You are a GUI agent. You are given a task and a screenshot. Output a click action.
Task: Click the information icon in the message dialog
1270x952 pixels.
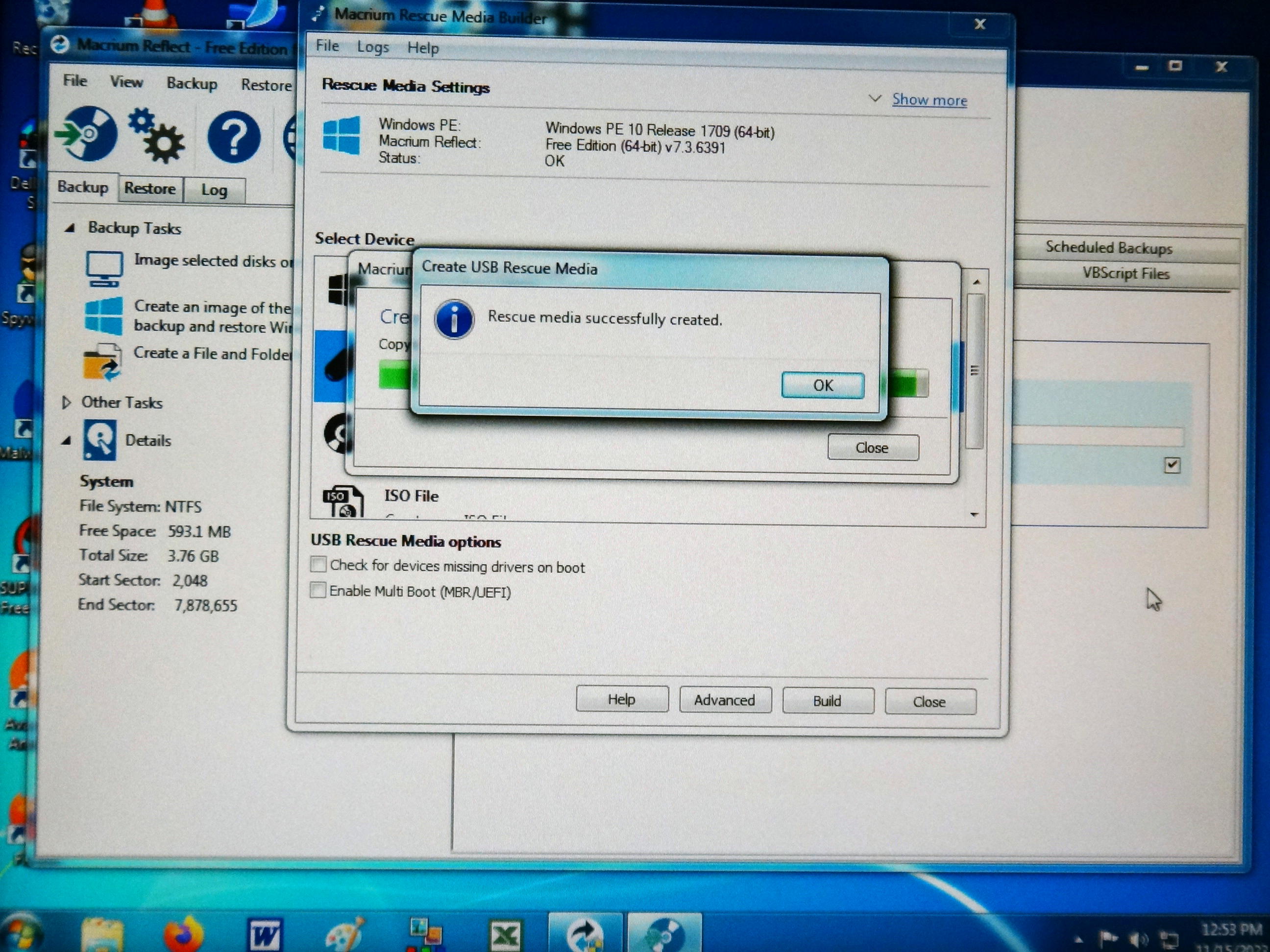pos(454,319)
